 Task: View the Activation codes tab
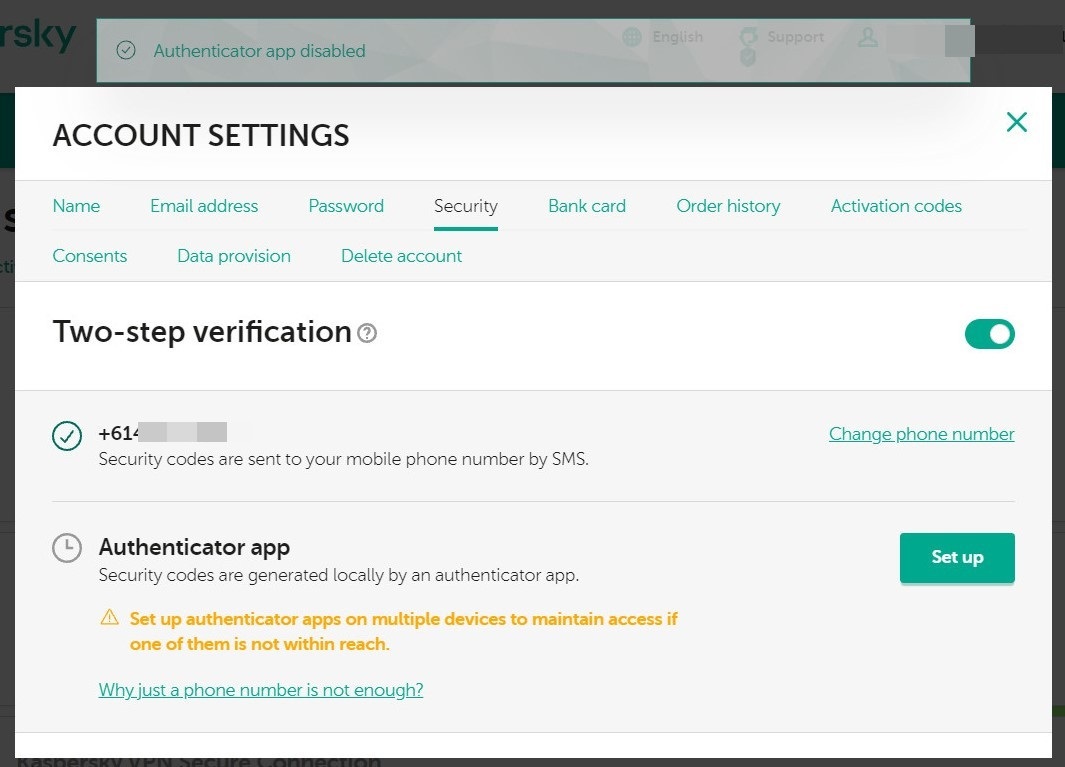coord(896,206)
